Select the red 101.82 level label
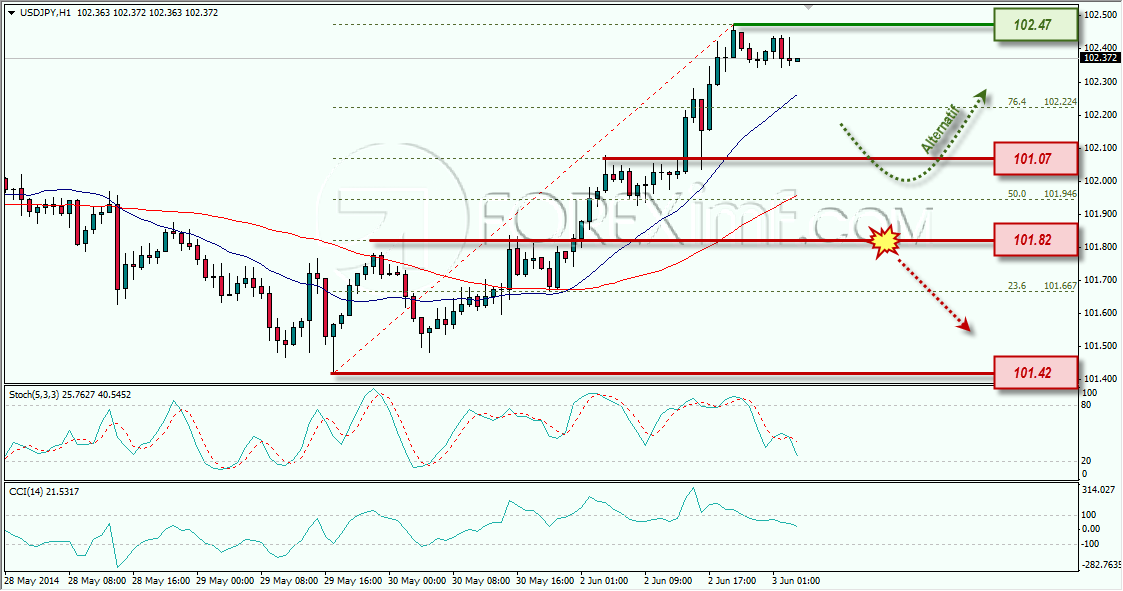Image resolution: width=1123 pixels, height=591 pixels. (x=1035, y=239)
